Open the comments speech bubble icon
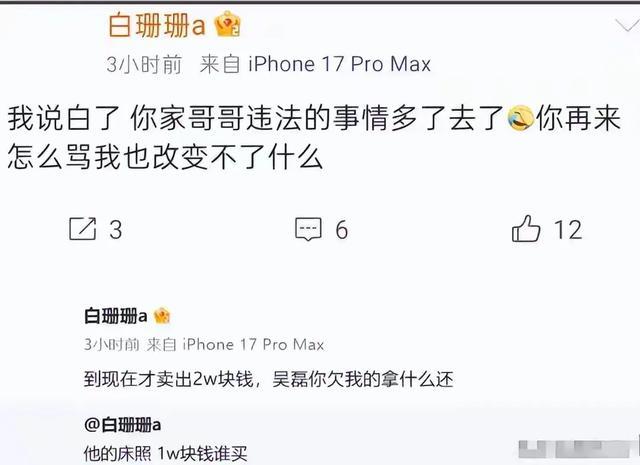 tap(309, 229)
